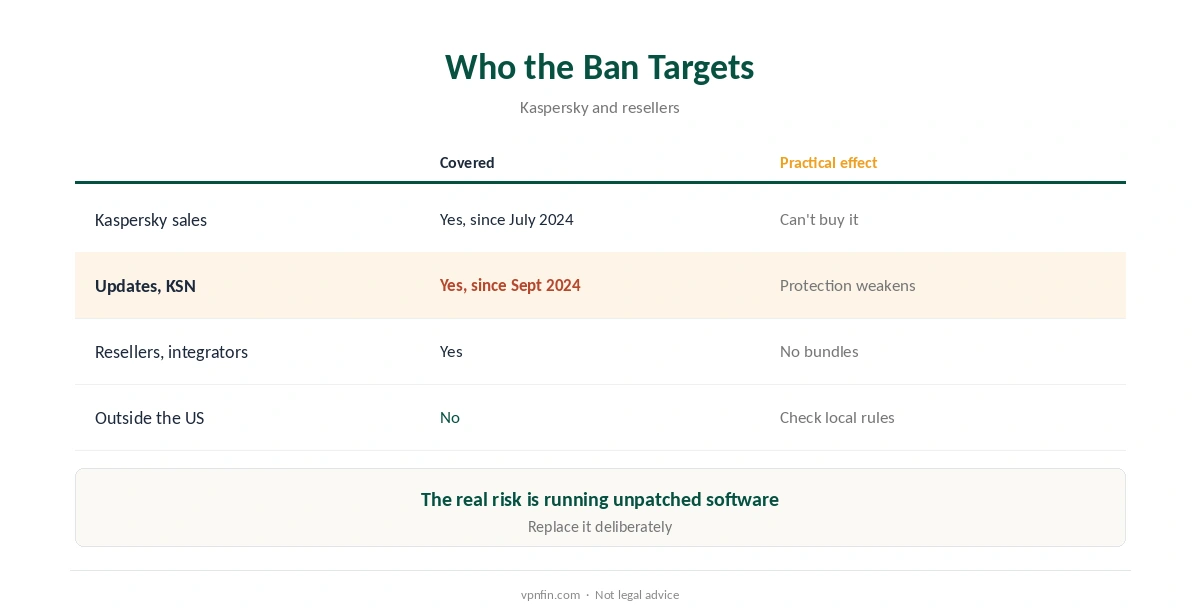Click the "Covered" column header

467,163
